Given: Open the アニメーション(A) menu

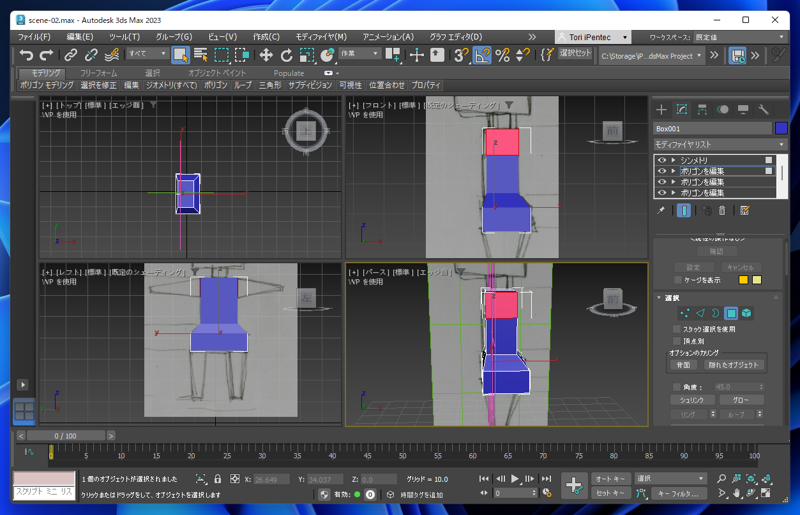Looking at the screenshot, I should click(388, 37).
